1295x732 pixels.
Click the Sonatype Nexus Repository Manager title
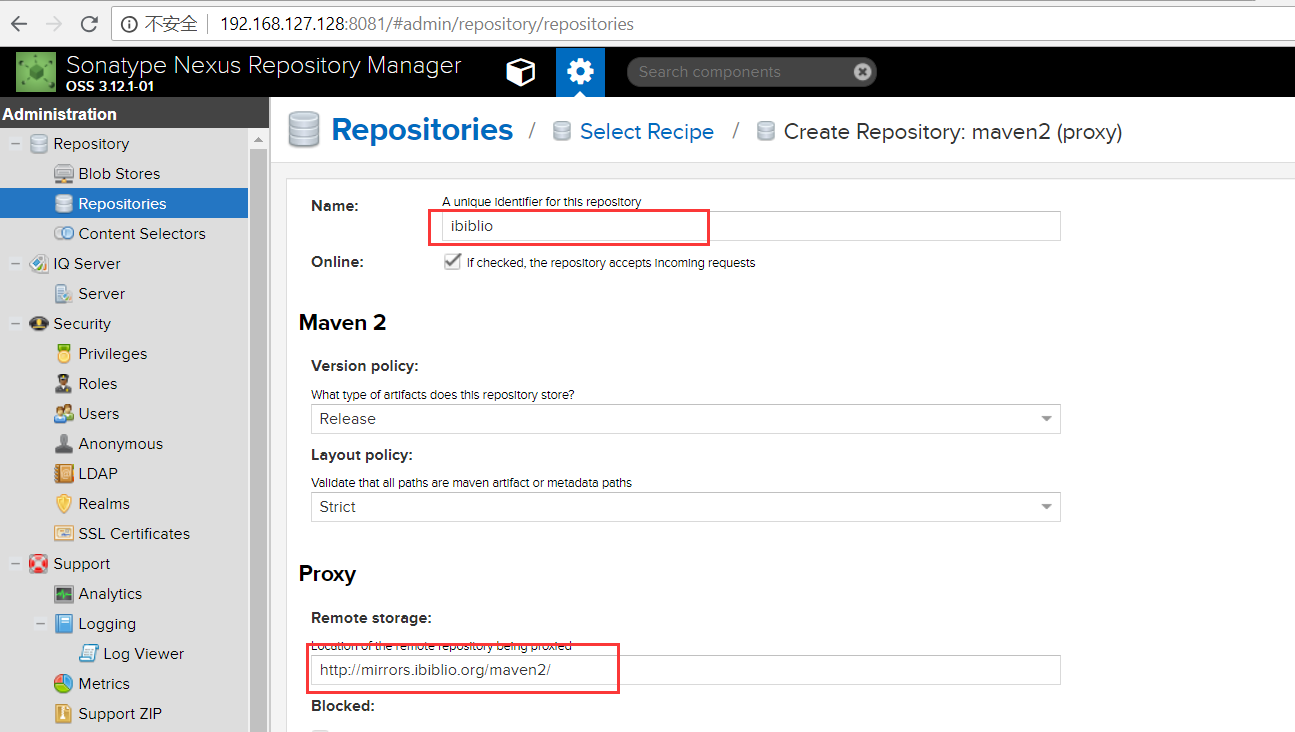pos(263,66)
